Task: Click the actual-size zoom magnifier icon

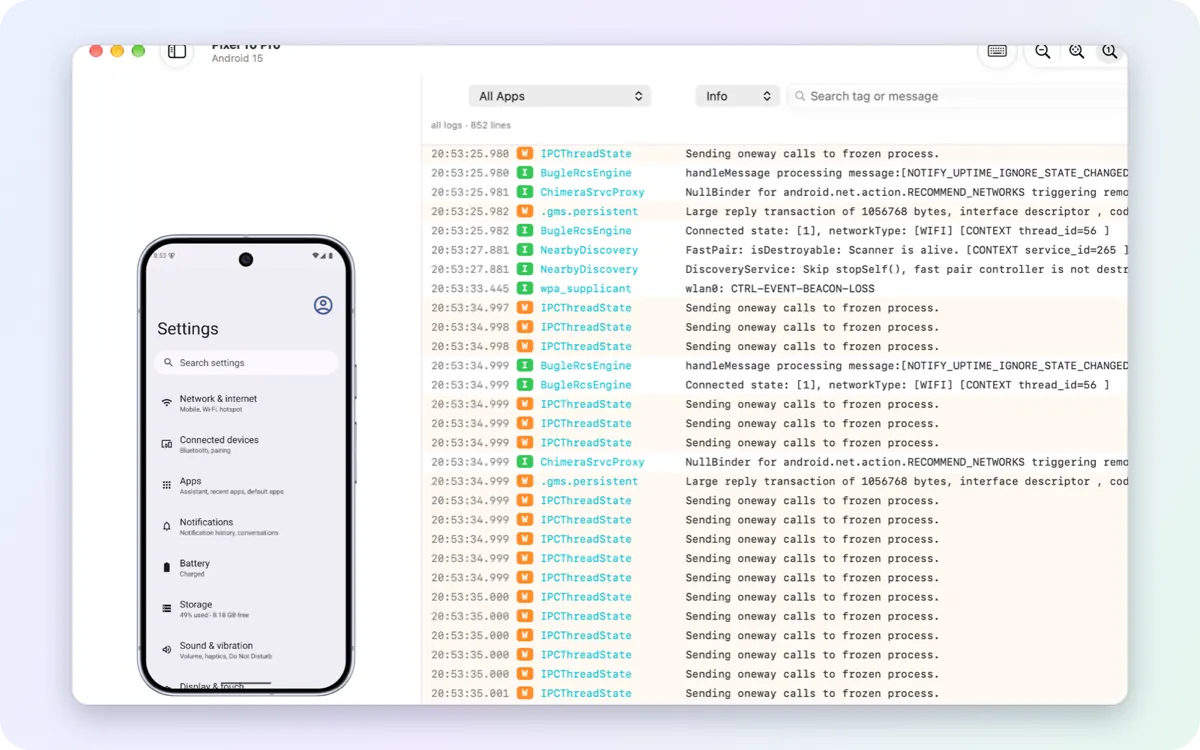Action: pos(1109,51)
